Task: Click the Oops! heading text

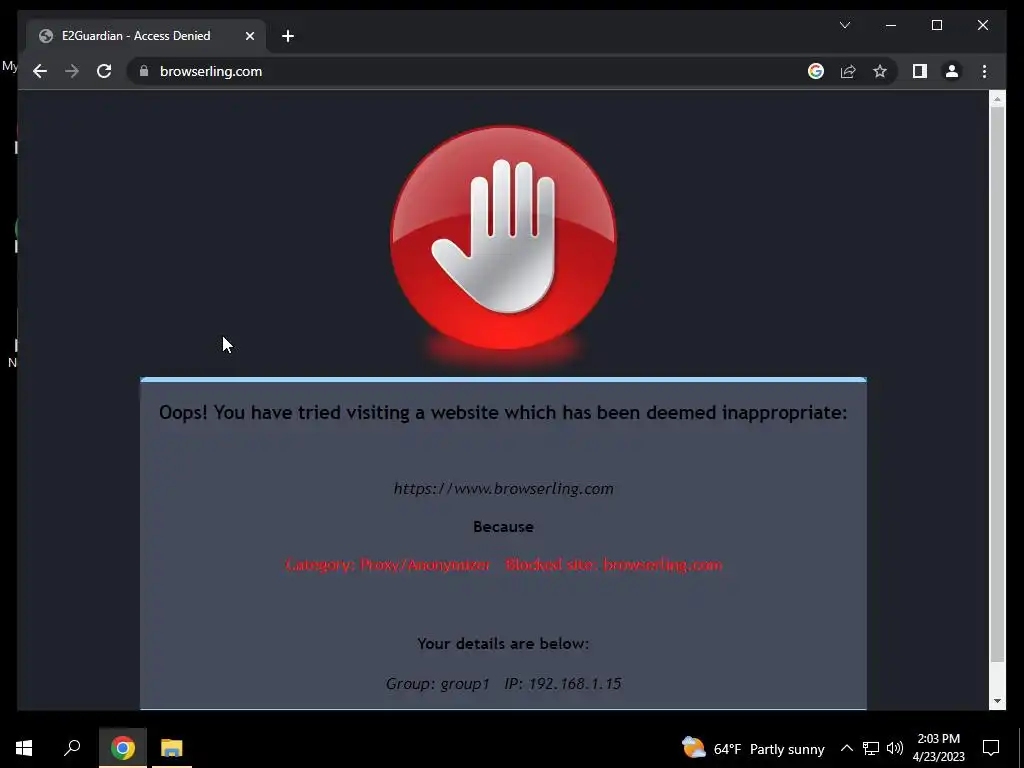Action: [503, 413]
